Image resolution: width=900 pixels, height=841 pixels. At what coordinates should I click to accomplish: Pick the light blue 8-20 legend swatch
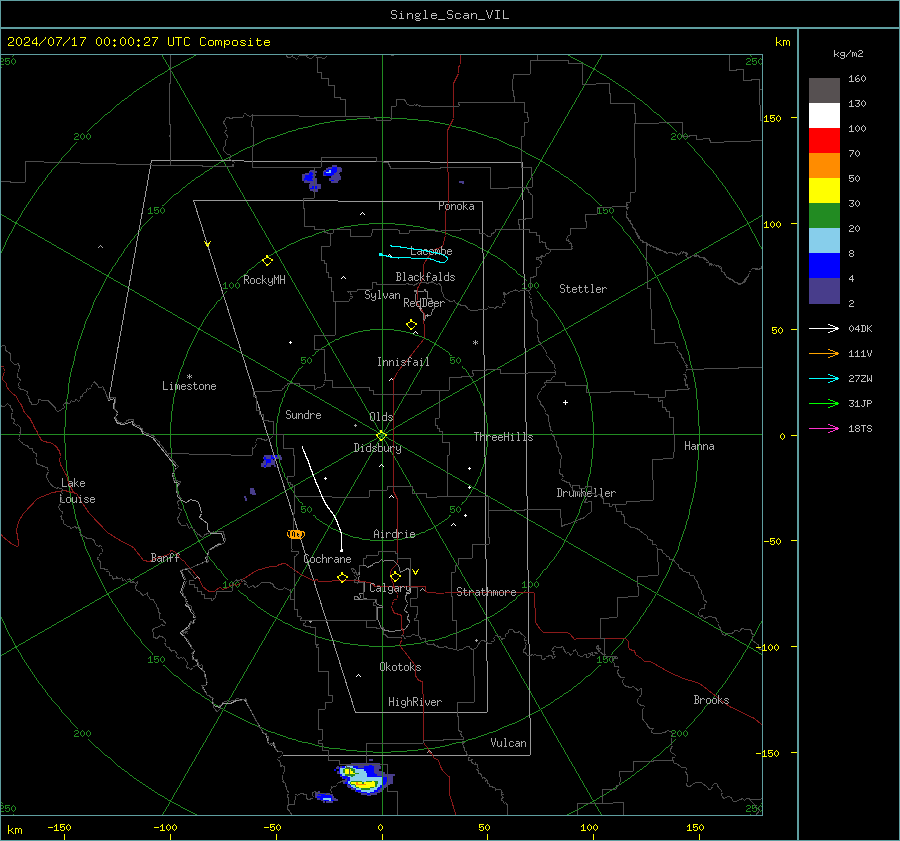(824, 241)
